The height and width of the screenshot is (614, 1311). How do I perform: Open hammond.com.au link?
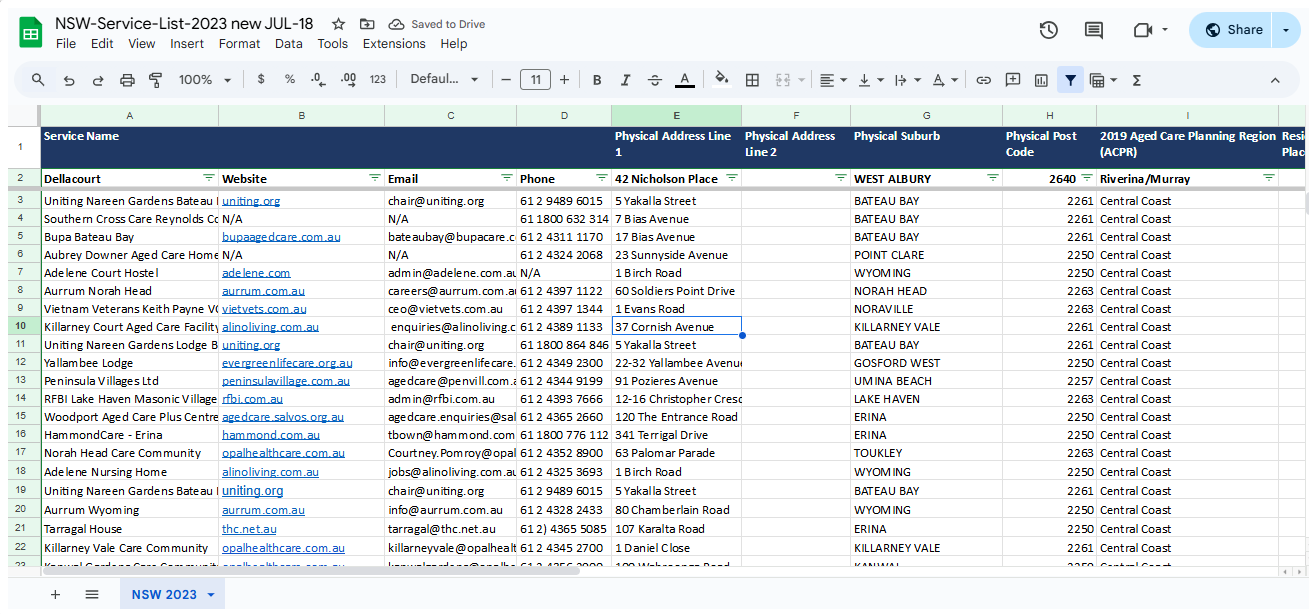pos(271,435)
